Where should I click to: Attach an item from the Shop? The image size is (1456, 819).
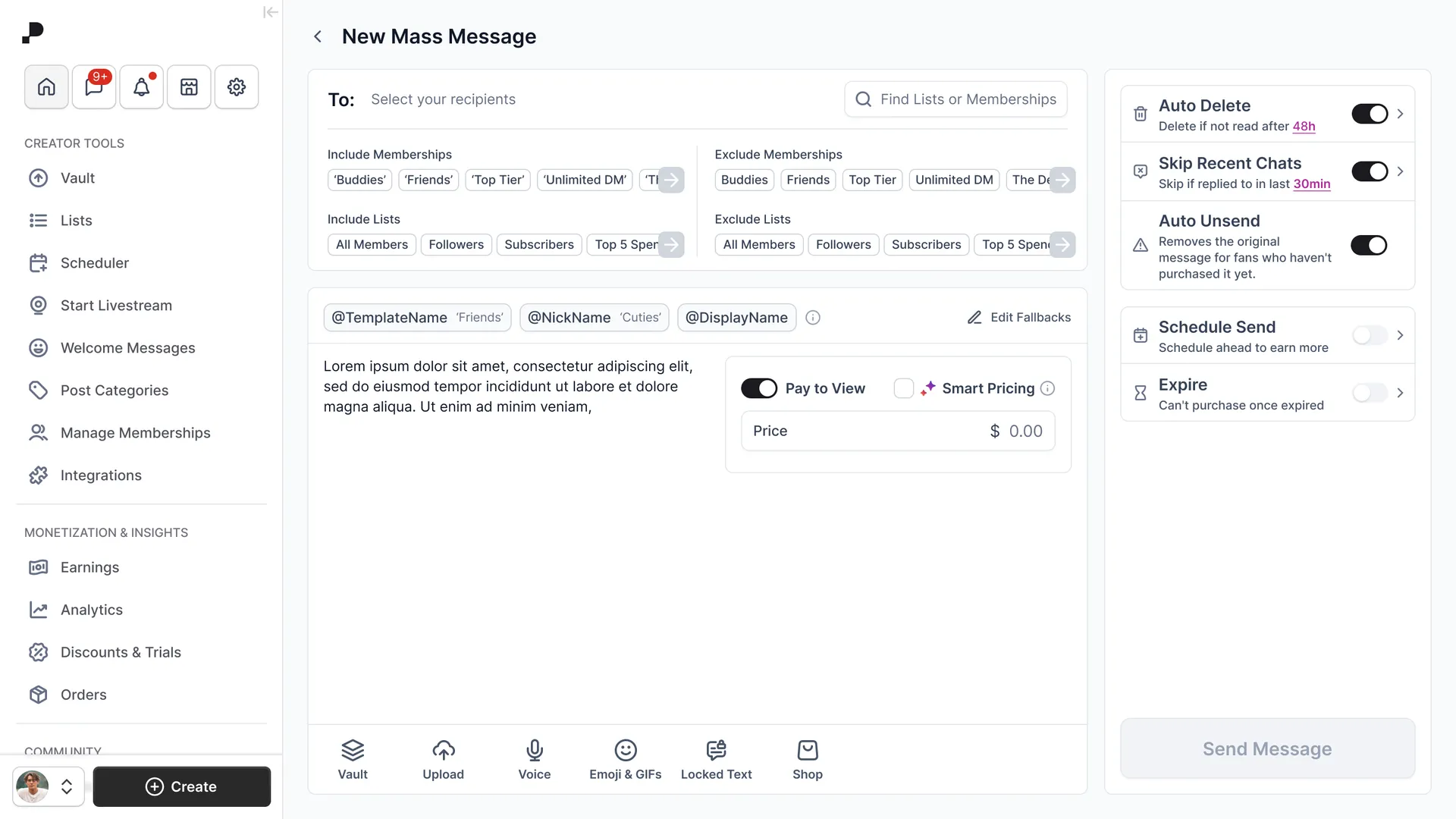(x=807, y=758)
